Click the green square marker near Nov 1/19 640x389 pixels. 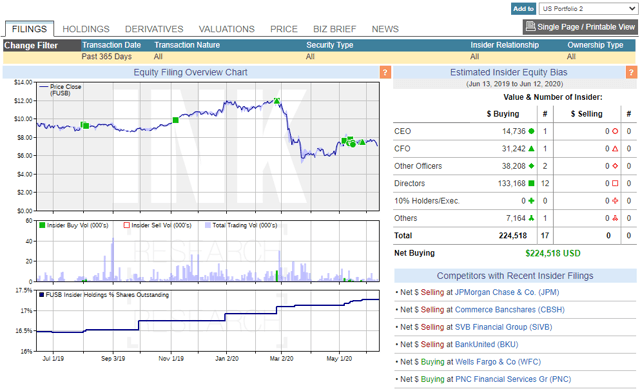tap(176, 120)
